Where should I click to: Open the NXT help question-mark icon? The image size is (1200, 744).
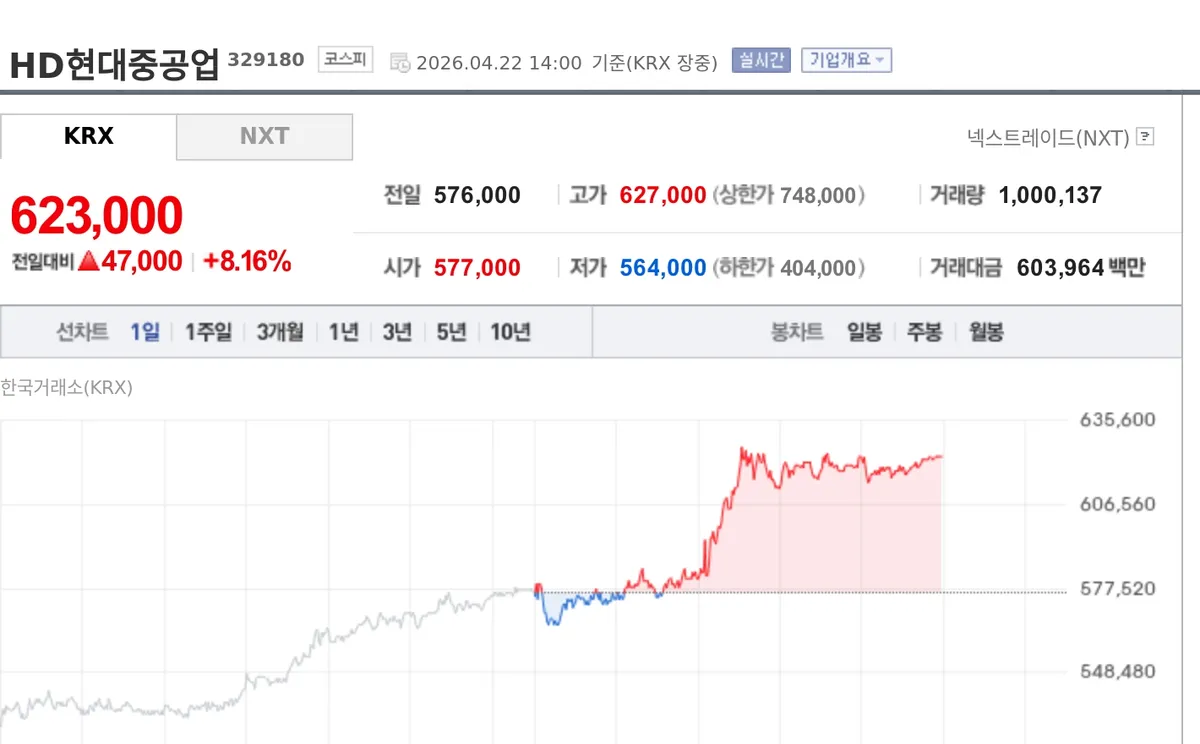1146,137
